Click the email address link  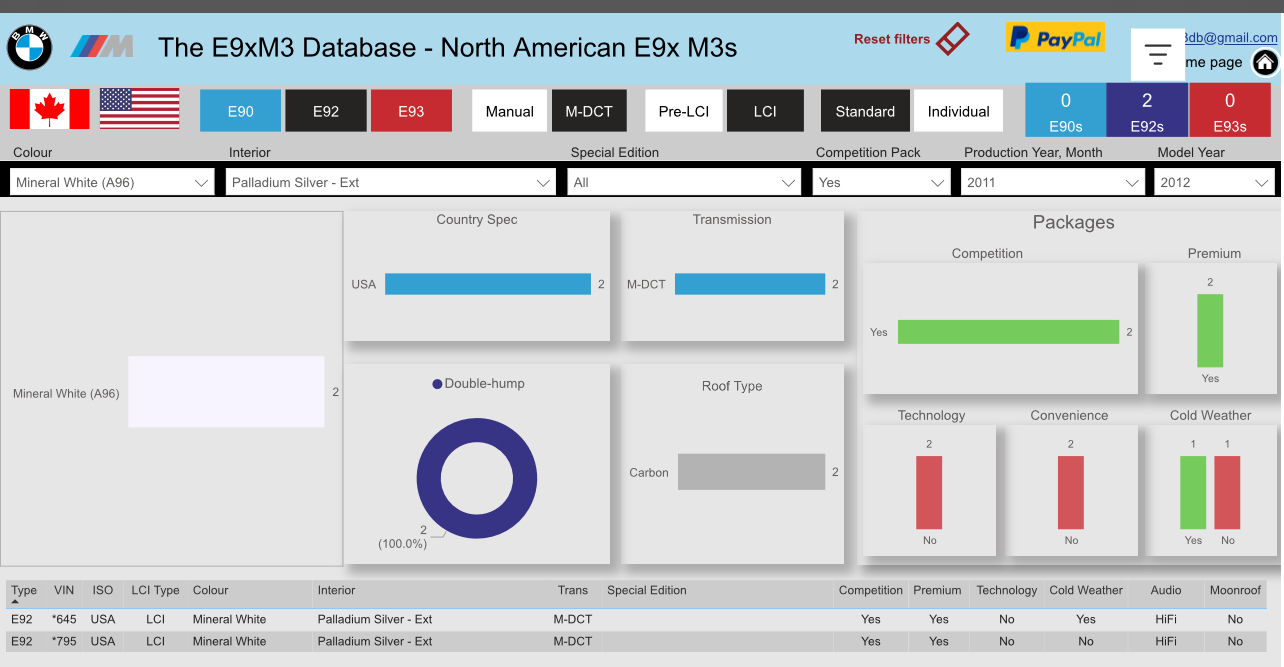1230,37
